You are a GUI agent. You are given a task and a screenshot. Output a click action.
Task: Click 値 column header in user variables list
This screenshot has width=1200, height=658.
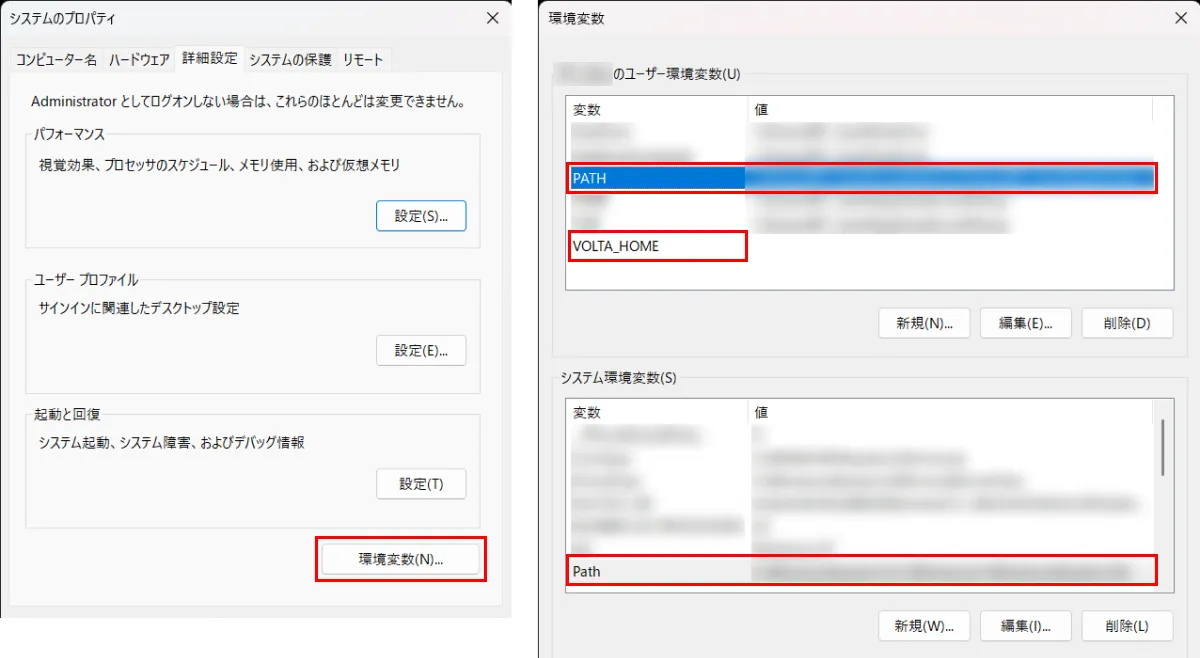coord(950,109)
